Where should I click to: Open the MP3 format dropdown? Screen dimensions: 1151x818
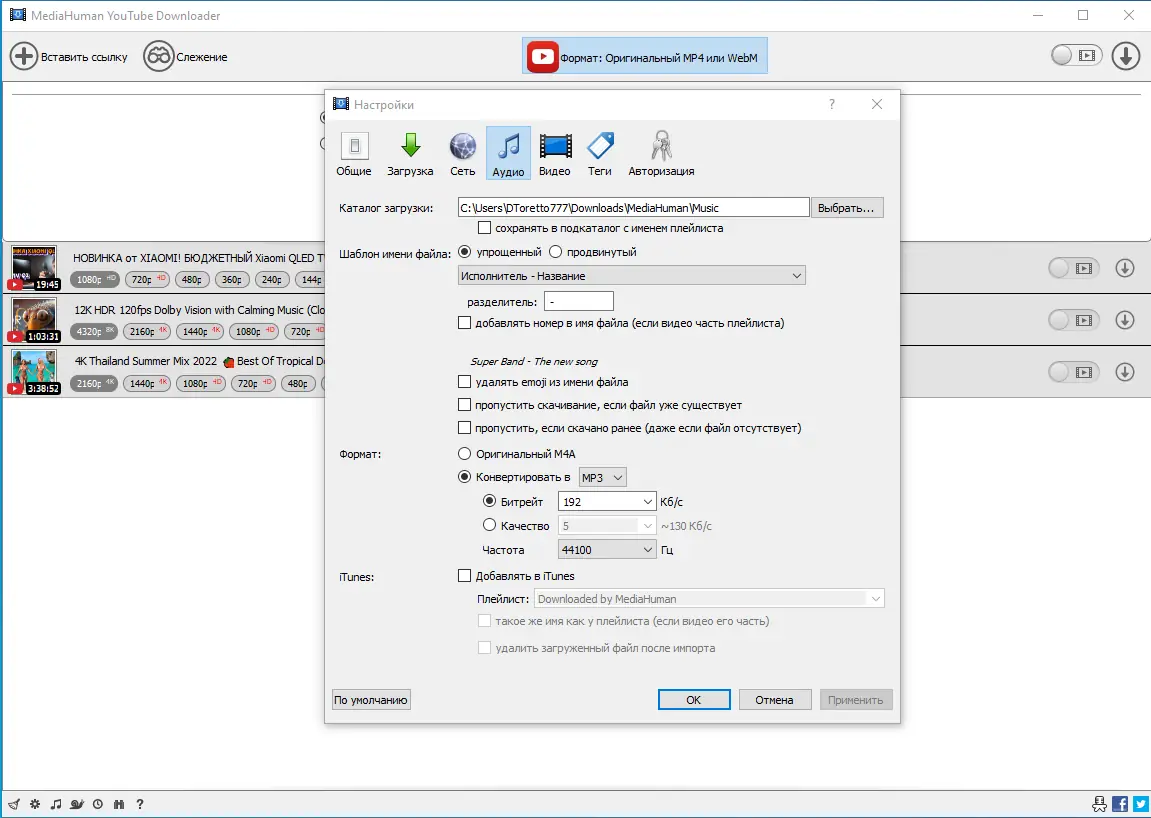point(603,477)
